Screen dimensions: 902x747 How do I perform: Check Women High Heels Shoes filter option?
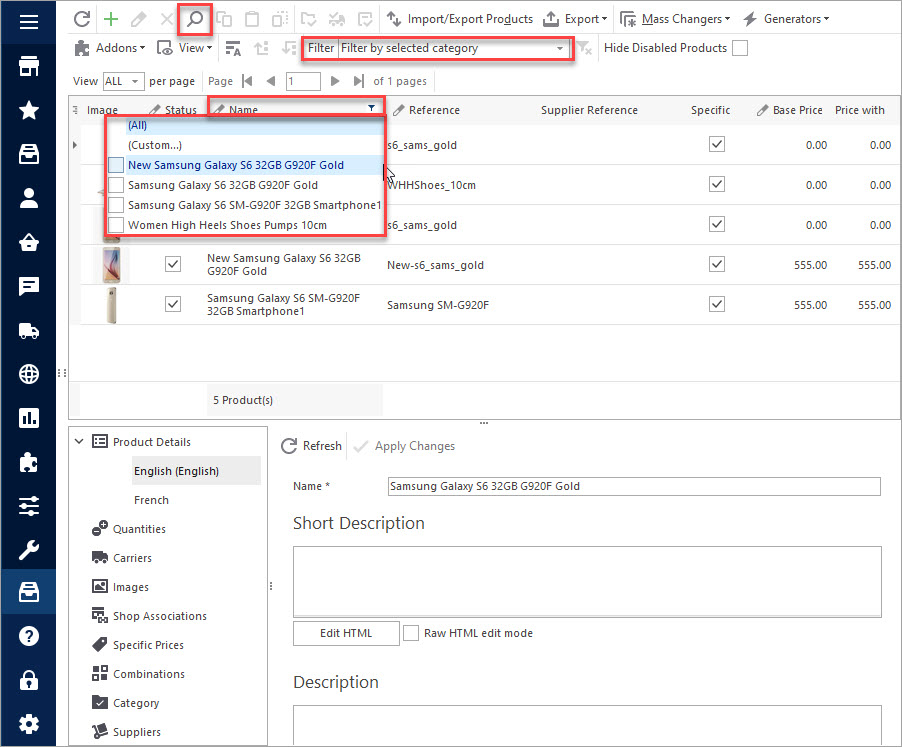116,225
